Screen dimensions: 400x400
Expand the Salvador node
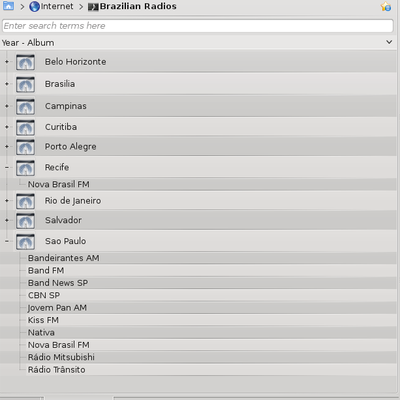tap(7, 220)
